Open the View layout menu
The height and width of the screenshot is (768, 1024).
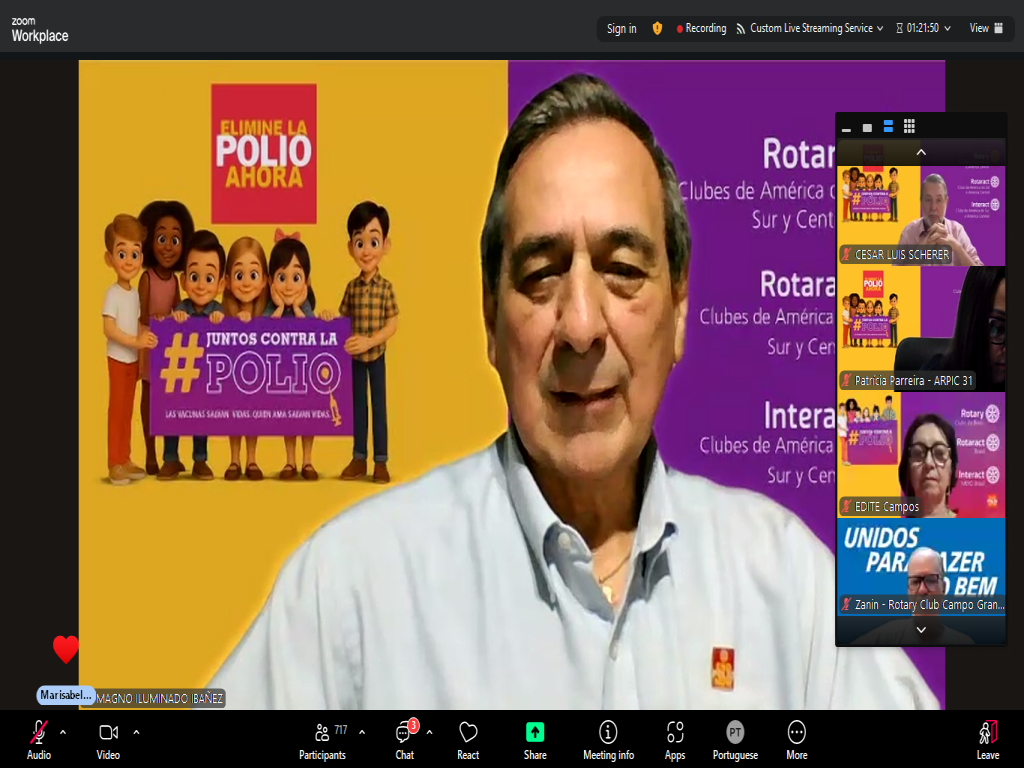point(985,28)
